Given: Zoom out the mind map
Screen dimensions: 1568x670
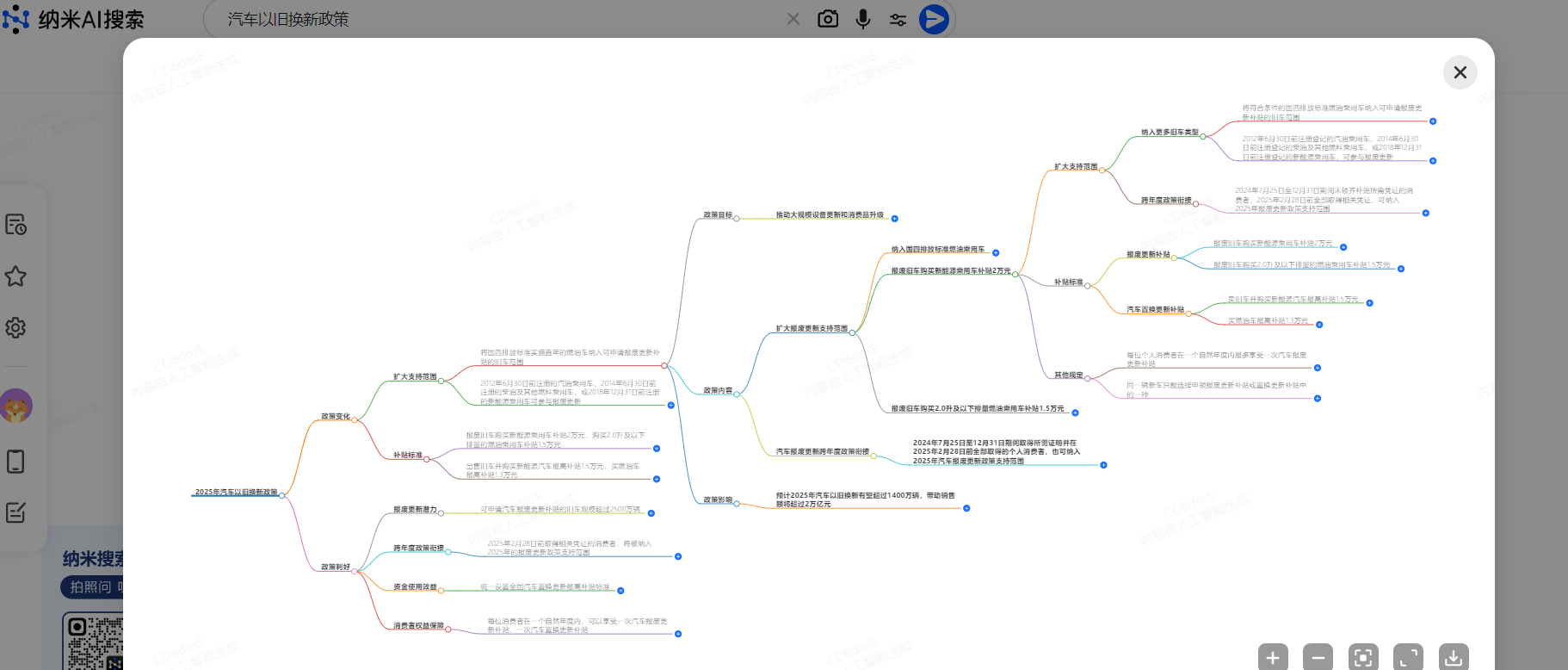Looking at the screenshot, I should 1318,658.
